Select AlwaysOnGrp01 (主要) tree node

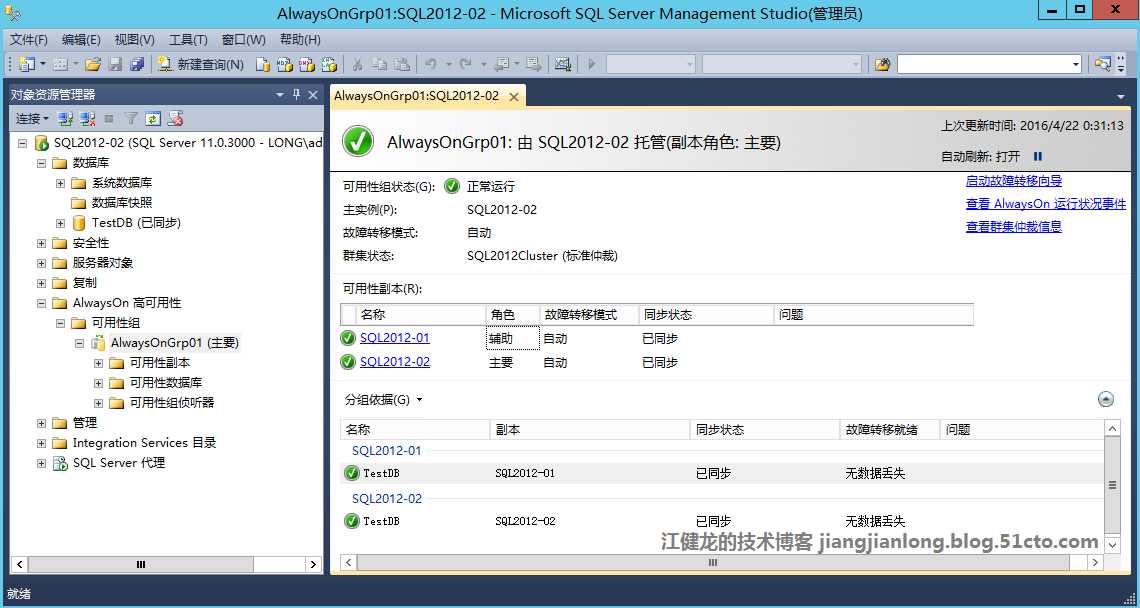click(174, 343)
